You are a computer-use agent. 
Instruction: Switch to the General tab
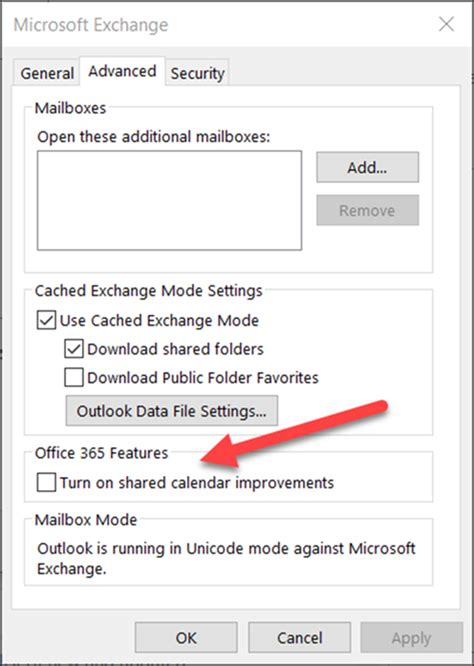[x=47, y=73]
